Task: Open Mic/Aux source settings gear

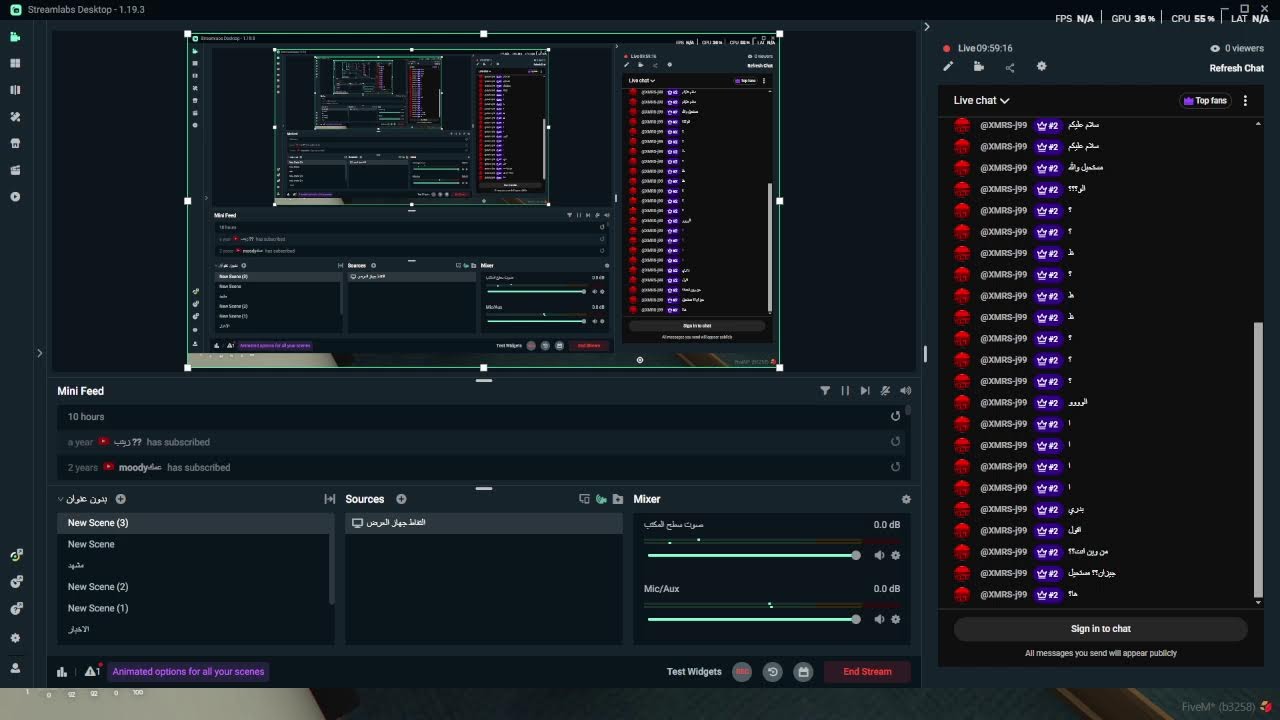Action: point(895,619)
